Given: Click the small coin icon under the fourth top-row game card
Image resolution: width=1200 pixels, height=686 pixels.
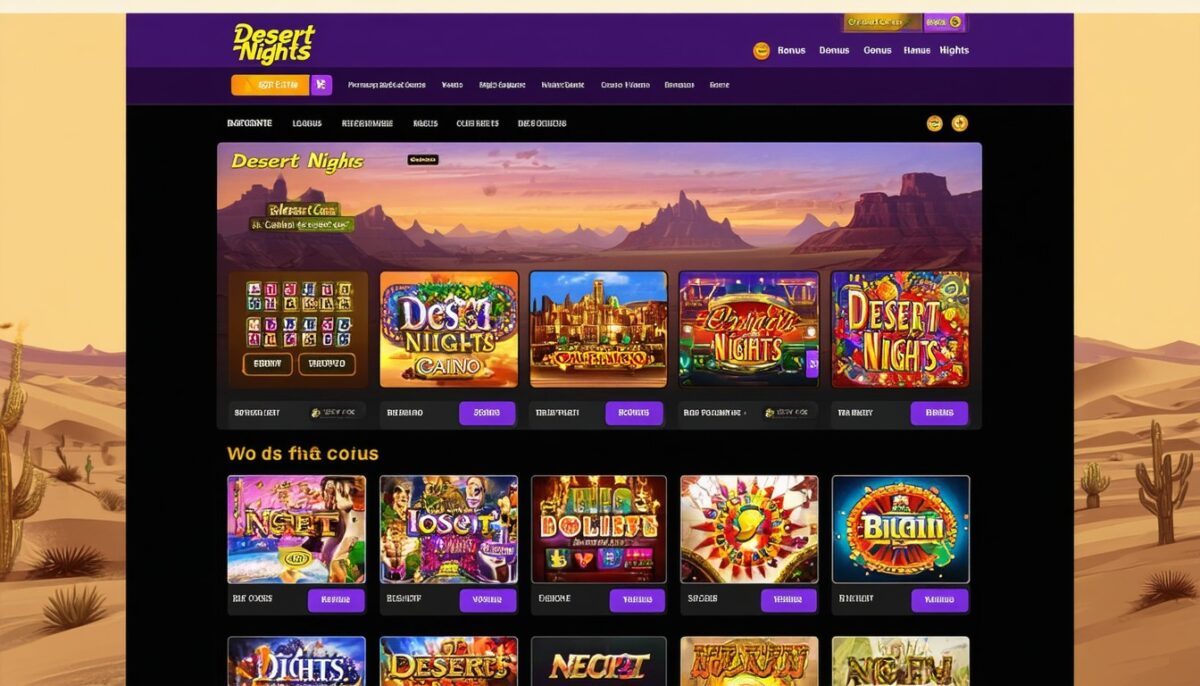Looking at the screenshot, I should click(766, 412).
